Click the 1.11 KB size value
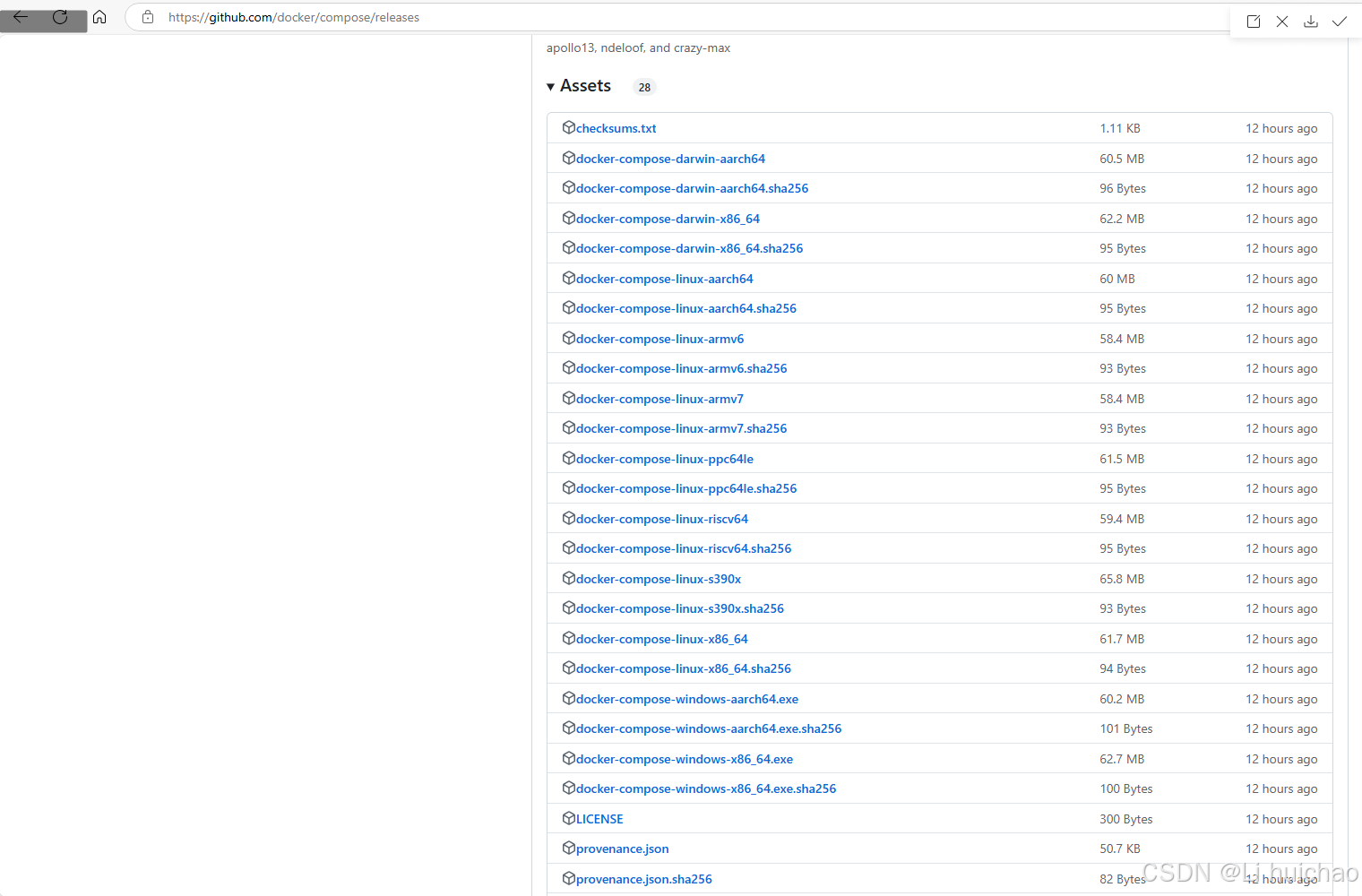 coord(1120,128)
